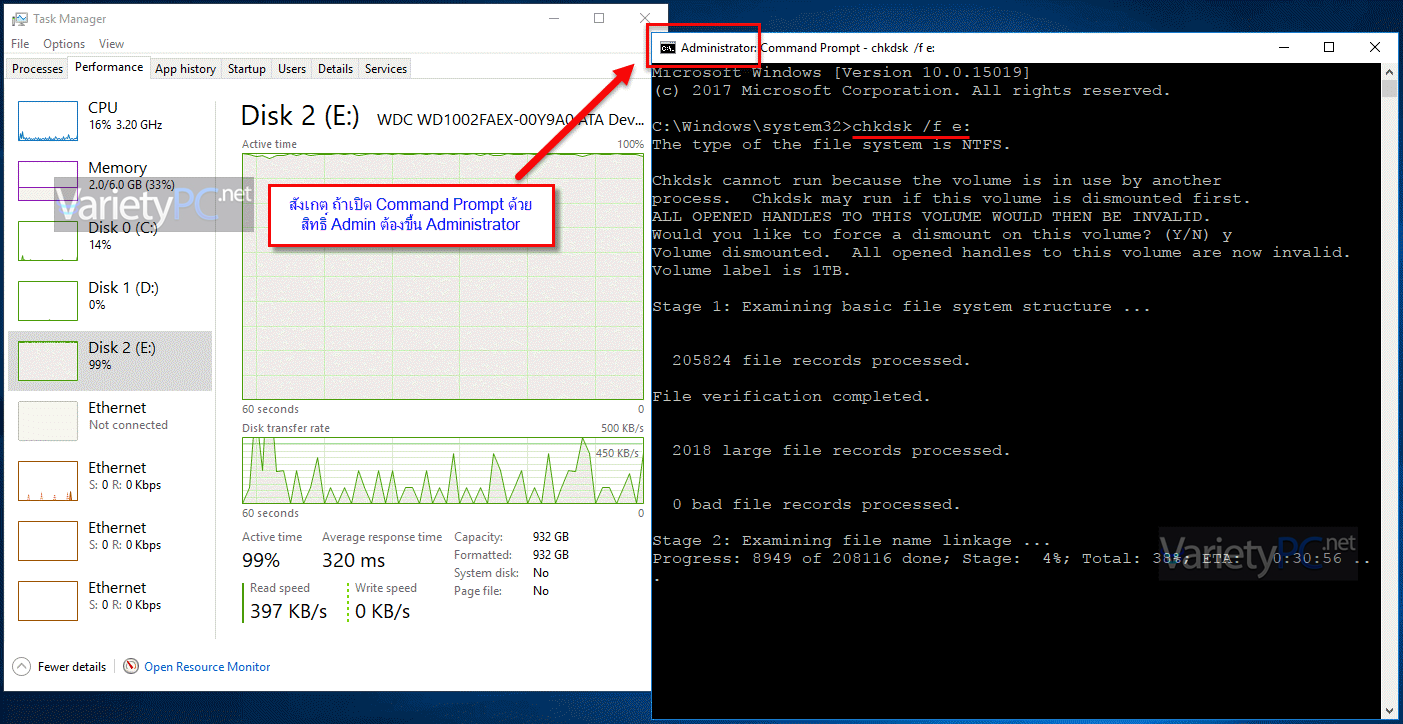This screenshot has width=1403, height=724.
Task: Select the CPU usage graph thumbnail
Action: [48, 121]
